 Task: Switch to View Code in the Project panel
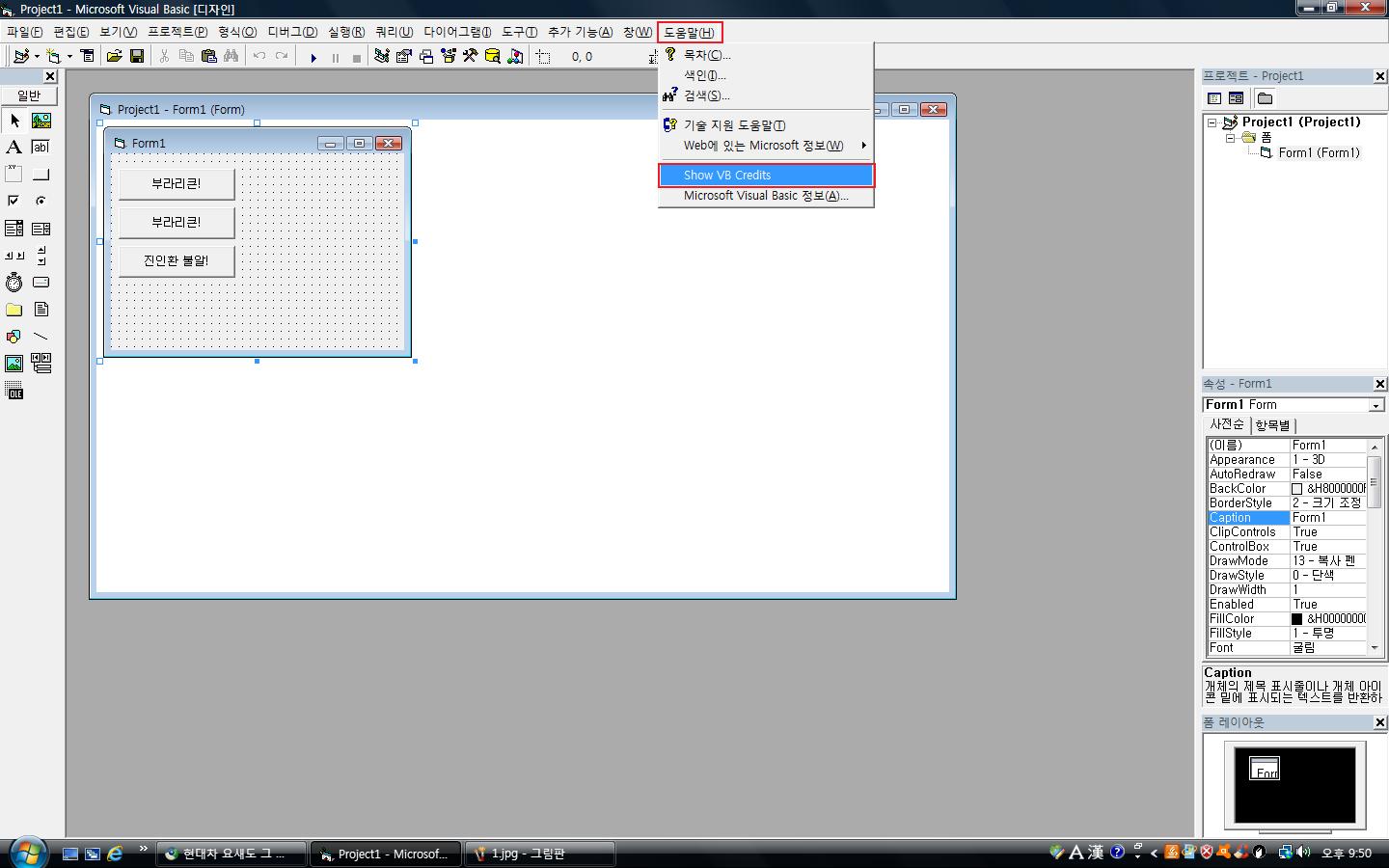(x=1214, y=98)
